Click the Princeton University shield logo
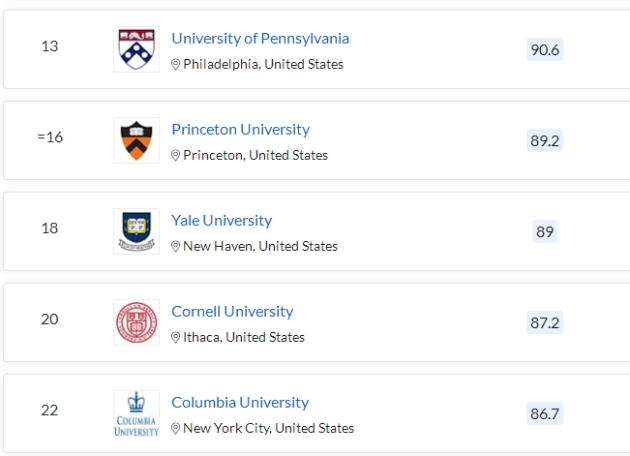 [136, 140]
